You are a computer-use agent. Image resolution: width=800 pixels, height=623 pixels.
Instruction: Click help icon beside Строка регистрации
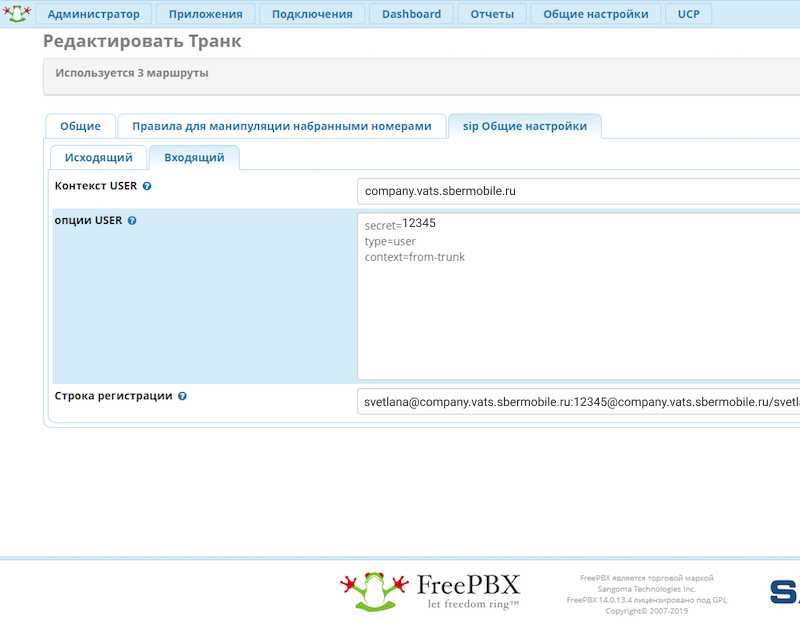(x=182, y=396)
